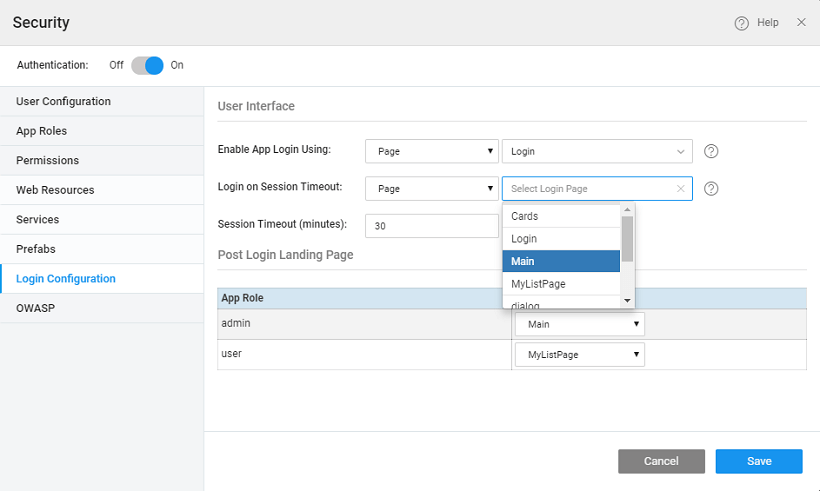The height and width of the screenshot is (491, 820).
Task: Open user role landing page dropdown
Action: (579, 354)
